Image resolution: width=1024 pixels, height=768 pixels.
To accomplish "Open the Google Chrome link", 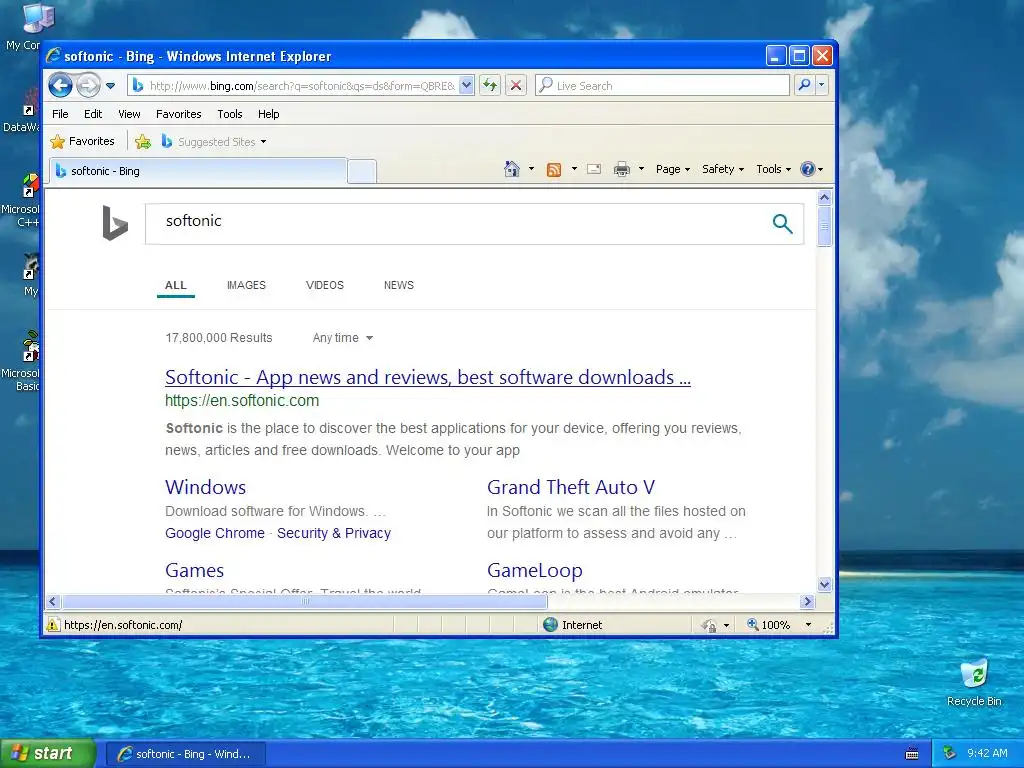I will click(x=215, y=533).
